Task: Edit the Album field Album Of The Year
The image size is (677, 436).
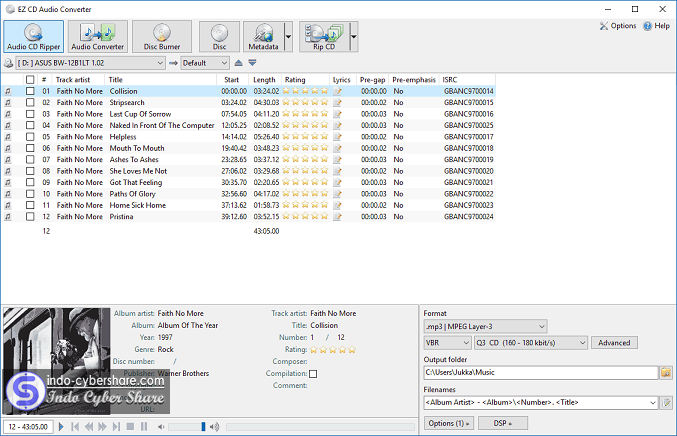Action: 188,325
